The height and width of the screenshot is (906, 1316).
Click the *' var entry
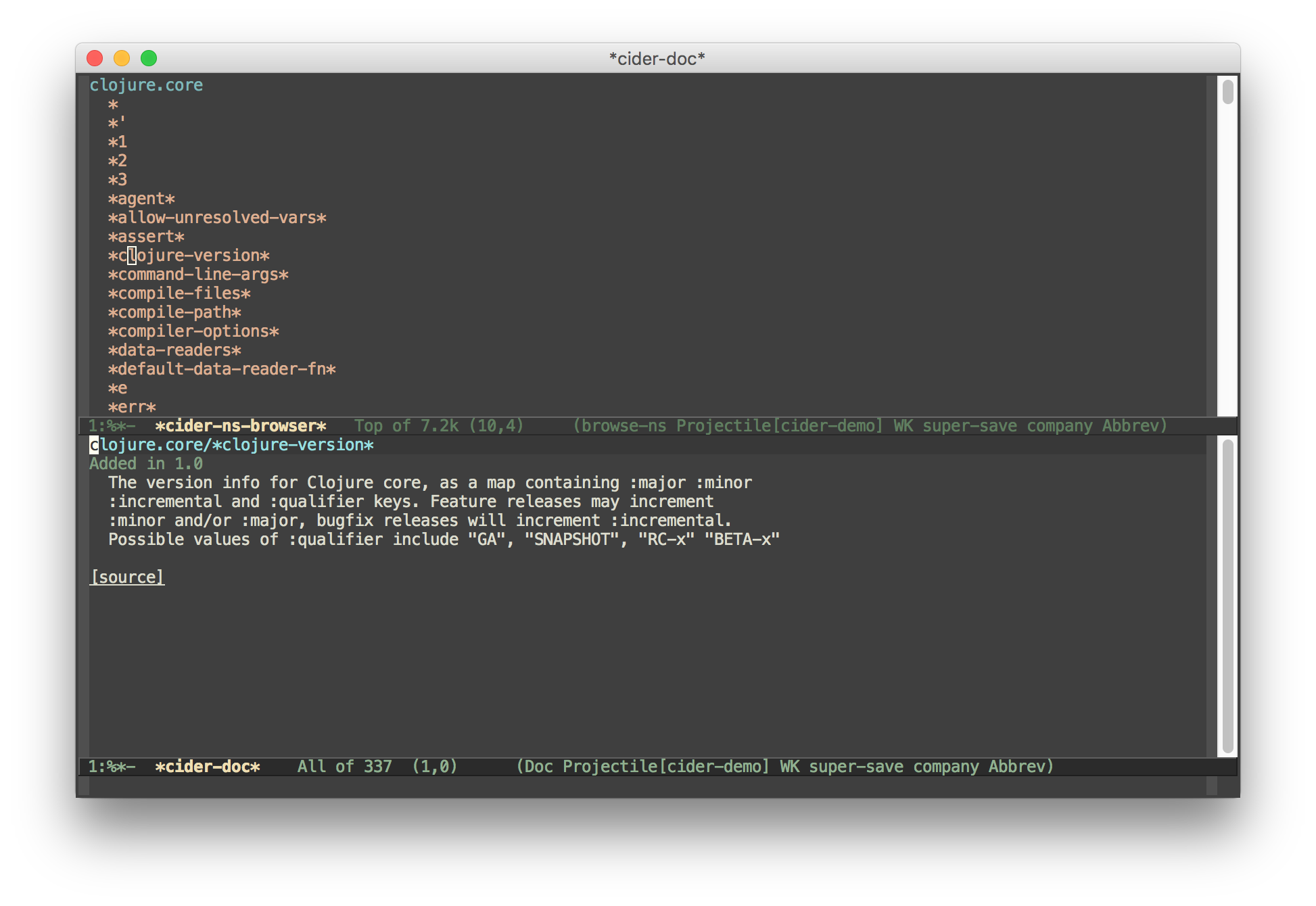(117, 123)
